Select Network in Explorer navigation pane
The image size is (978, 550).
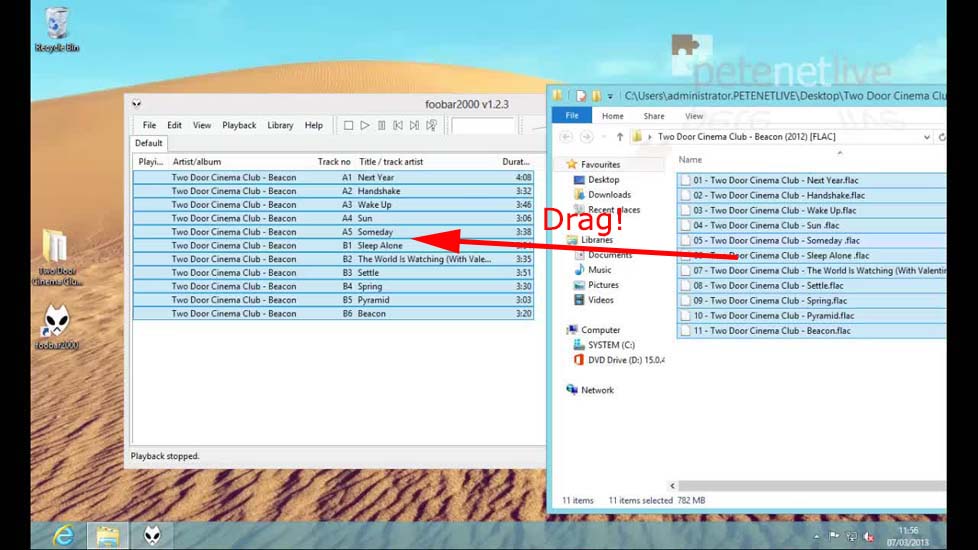[597, 390]
